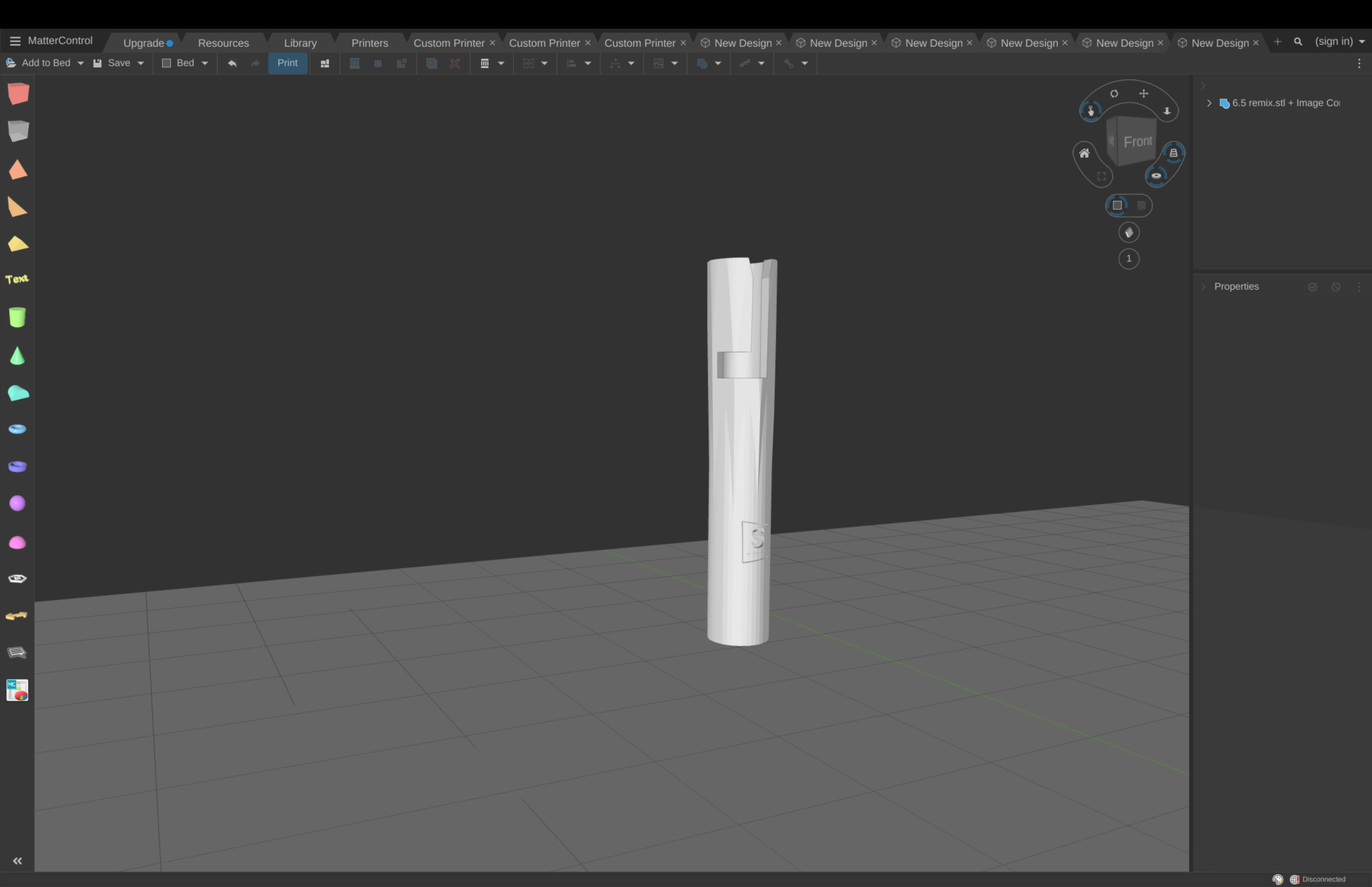
Task: Open the search magnifier in tab bar
Action: [1298, 41]
